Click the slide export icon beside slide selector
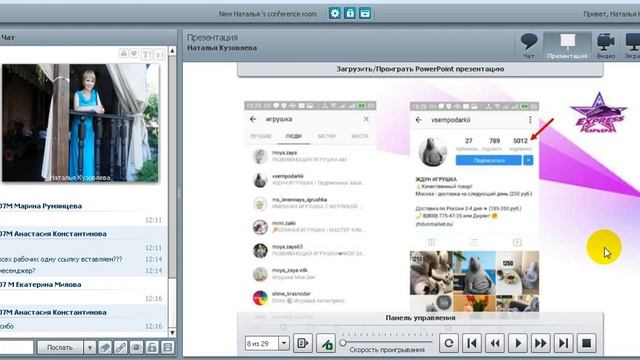The width and height of the screenshot is (640, 360). pyautogui.click(x=303, y=343)
